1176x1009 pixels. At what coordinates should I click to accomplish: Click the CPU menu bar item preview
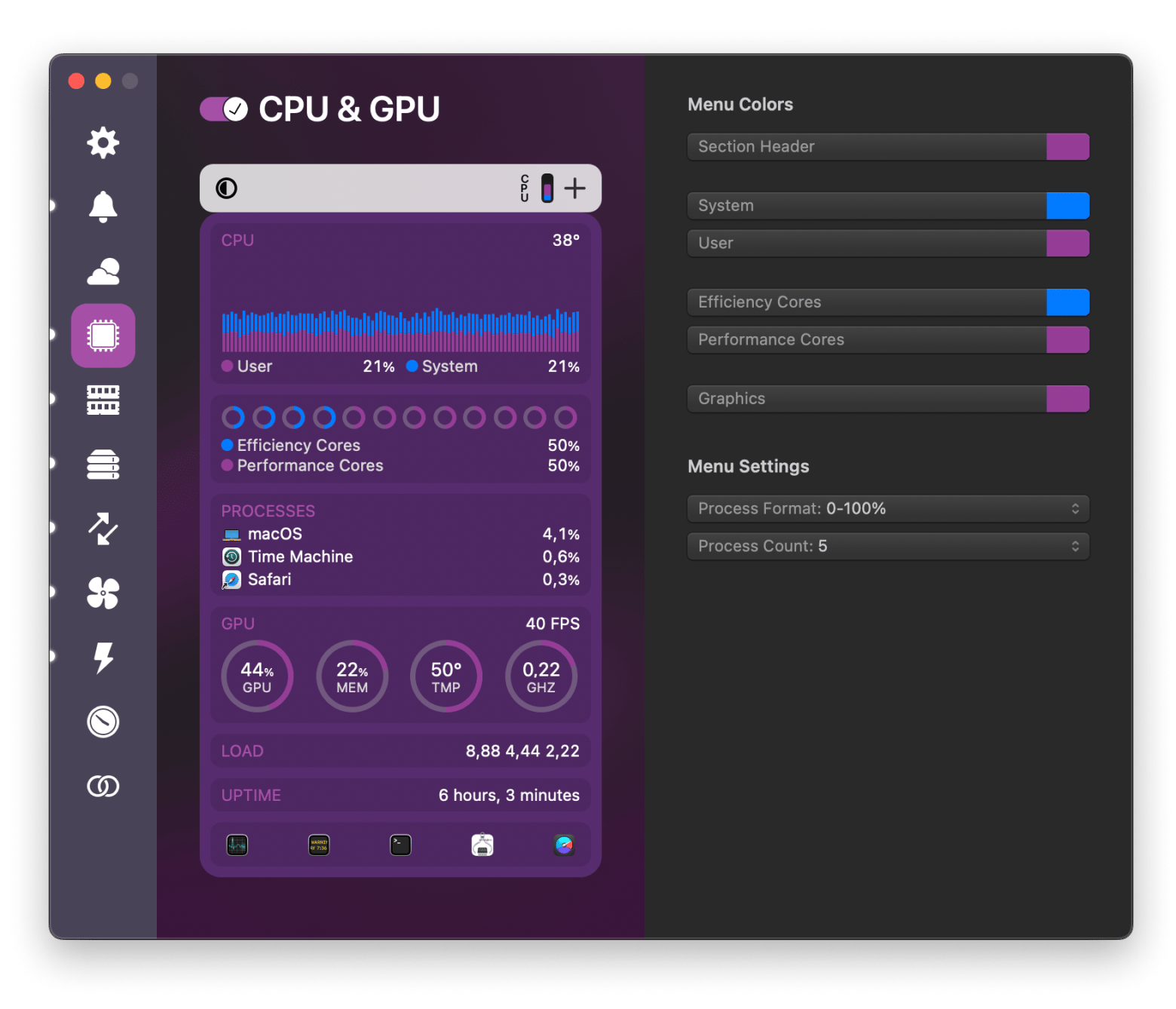537,188
